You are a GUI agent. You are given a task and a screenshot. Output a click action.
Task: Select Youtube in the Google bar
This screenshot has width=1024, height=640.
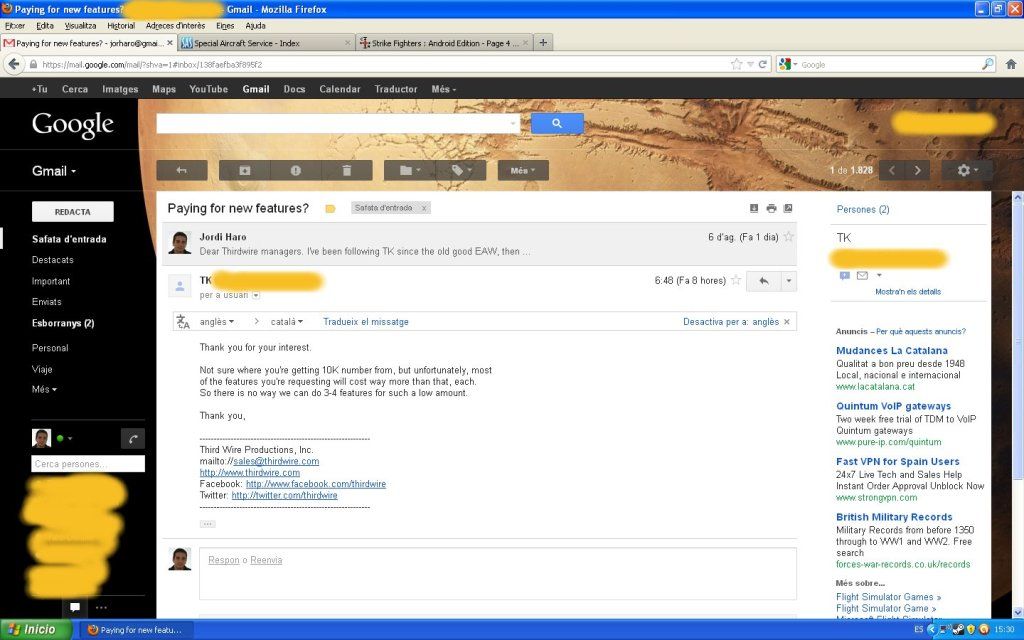[x=208, y=89]
